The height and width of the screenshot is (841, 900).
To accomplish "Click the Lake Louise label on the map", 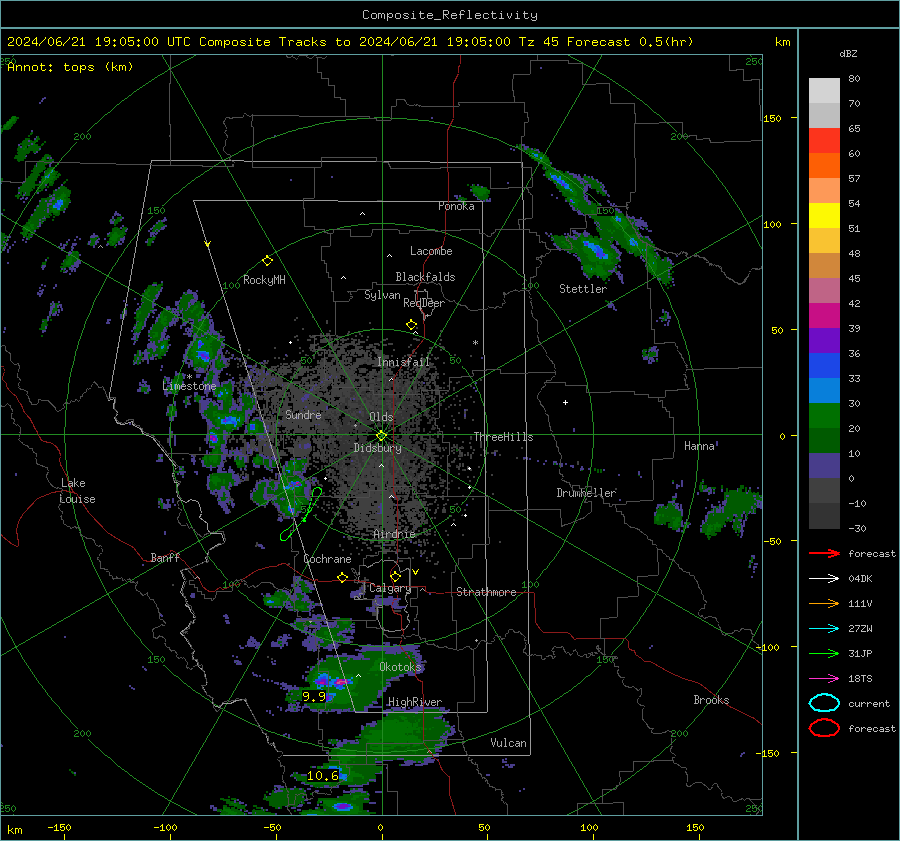I will click(x=78, y=491).
